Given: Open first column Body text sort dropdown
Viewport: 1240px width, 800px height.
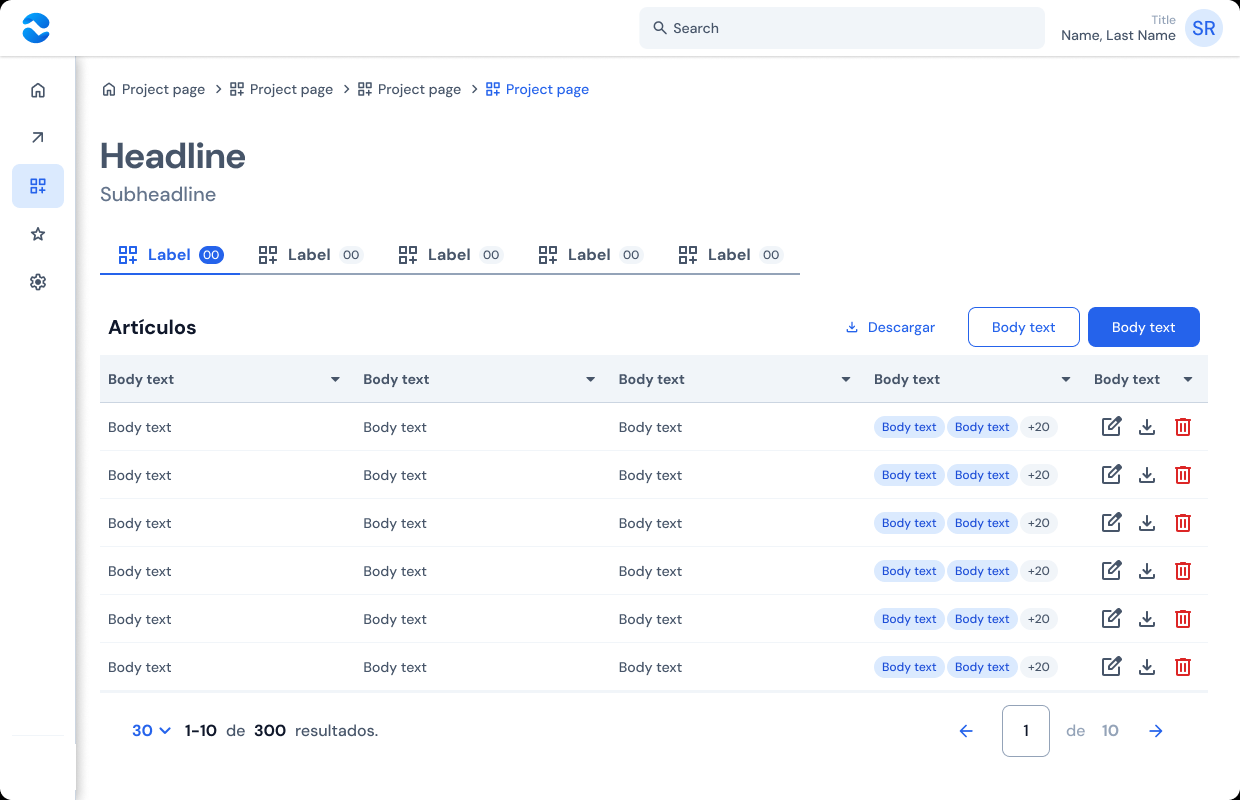Looking at the screenshot, I should tap(335, 380).
